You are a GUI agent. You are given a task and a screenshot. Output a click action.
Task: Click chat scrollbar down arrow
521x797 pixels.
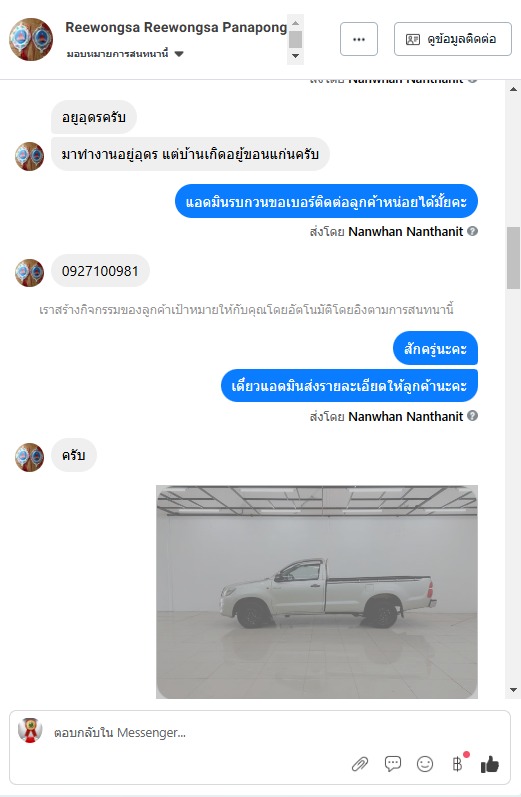tap(513, 690)
